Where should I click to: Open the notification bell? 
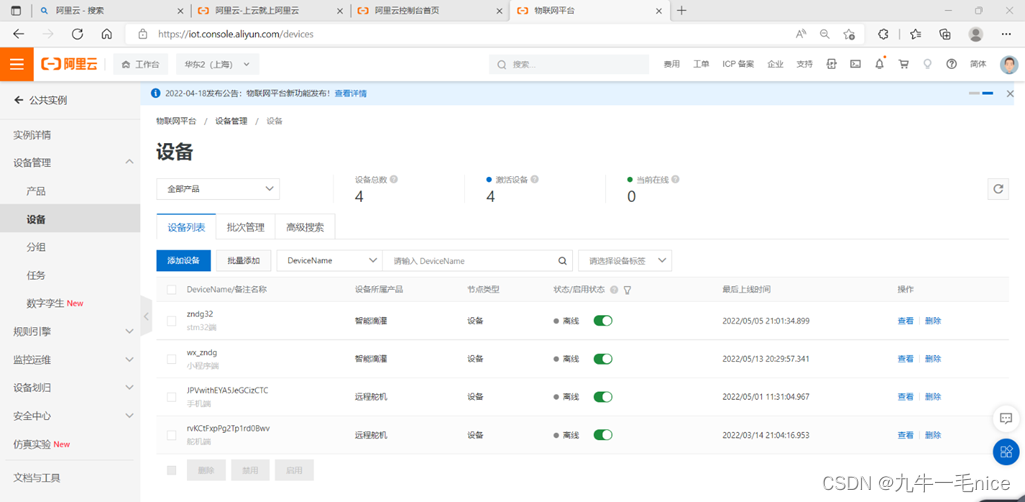pyautogui.click(x=880, y=64)
